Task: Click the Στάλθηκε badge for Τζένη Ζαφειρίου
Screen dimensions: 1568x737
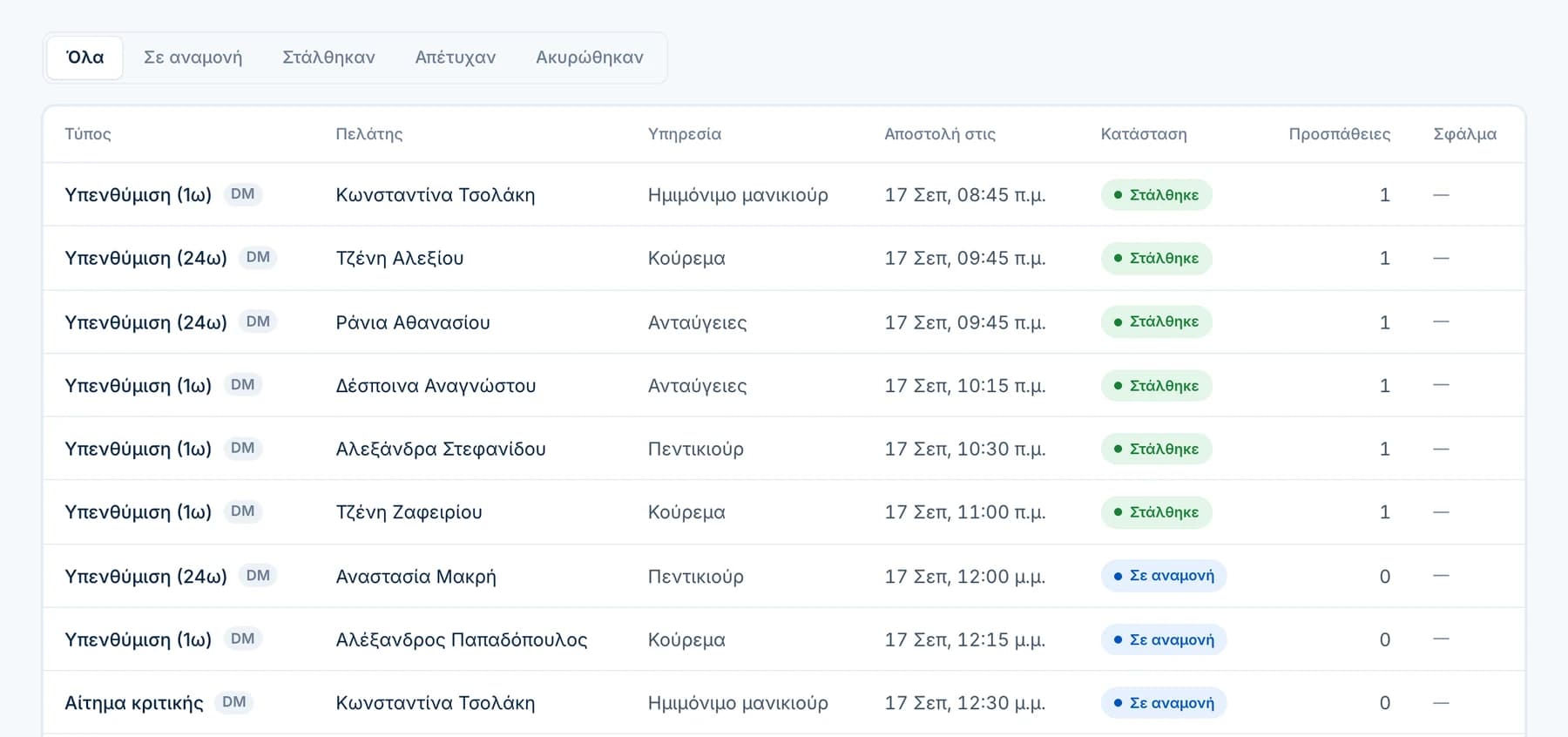Action: click(x=1156, y=512)
